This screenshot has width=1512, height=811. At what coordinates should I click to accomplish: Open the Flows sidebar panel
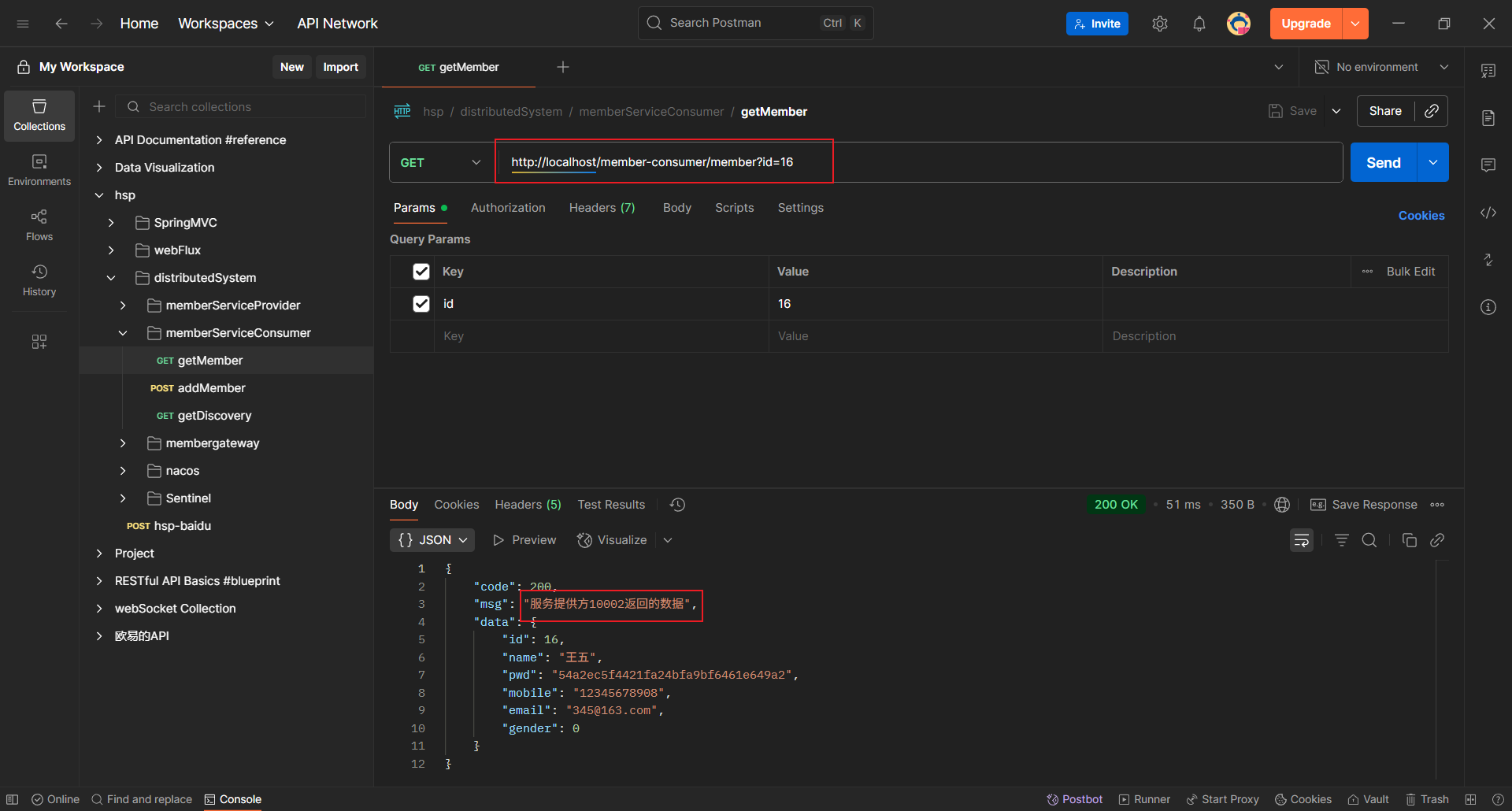(x=39, y=224)
